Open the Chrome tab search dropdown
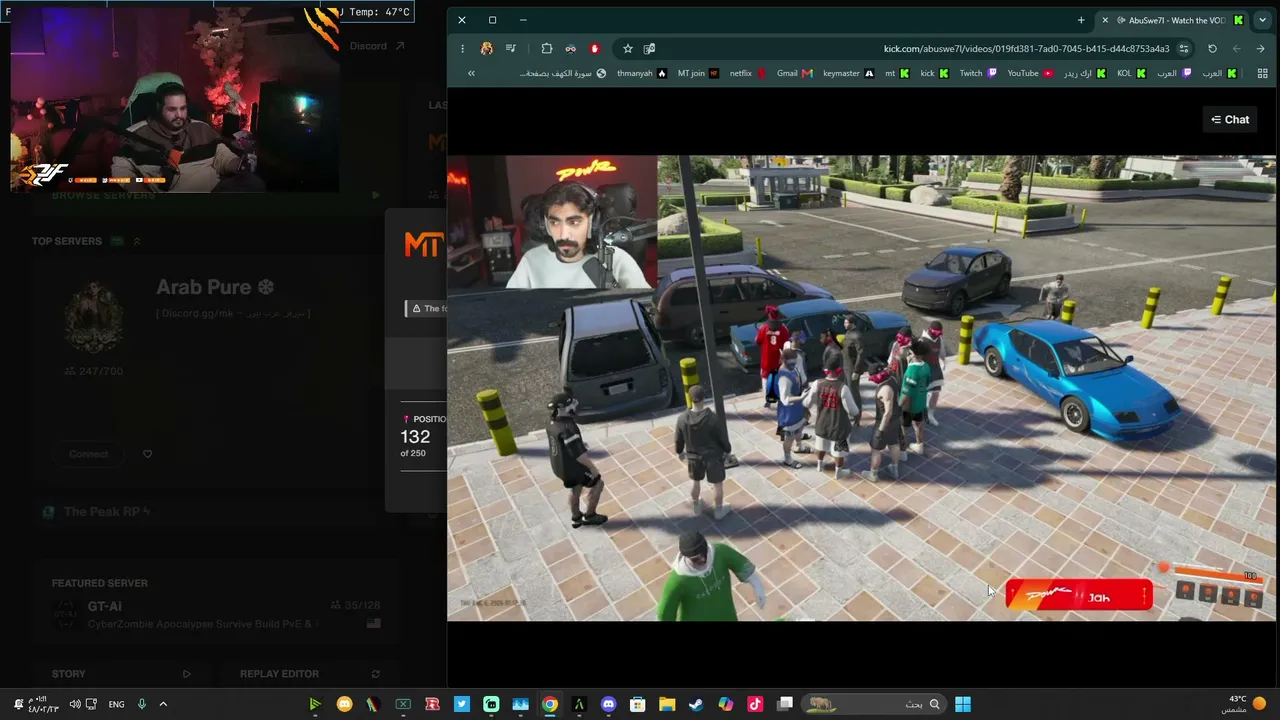Screen dimensions: 1280x720 point(1262,20)
